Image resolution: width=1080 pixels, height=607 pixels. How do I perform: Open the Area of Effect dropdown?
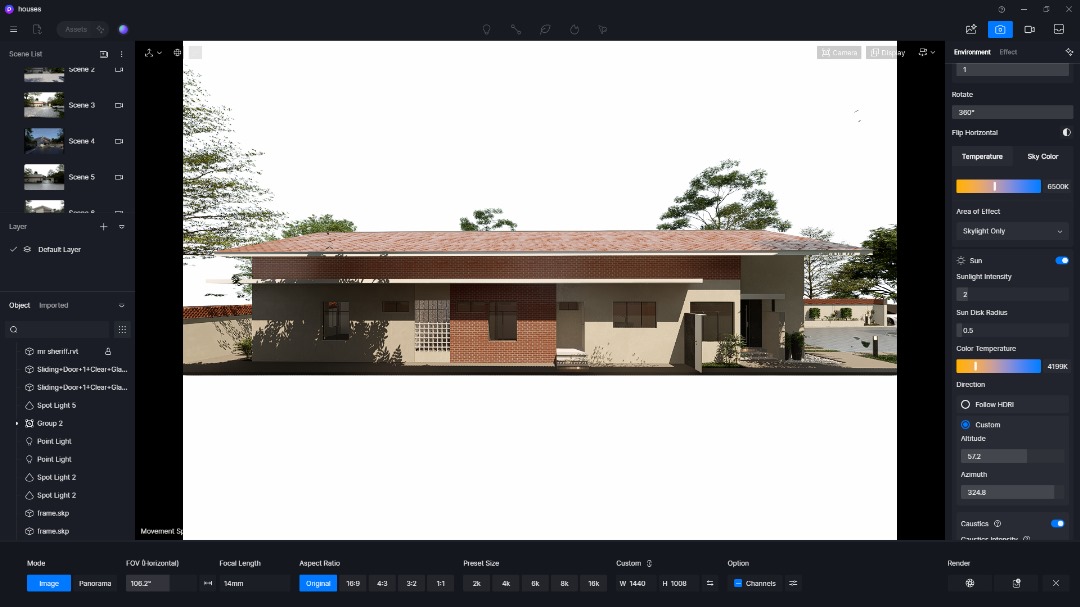(1012, 231)
